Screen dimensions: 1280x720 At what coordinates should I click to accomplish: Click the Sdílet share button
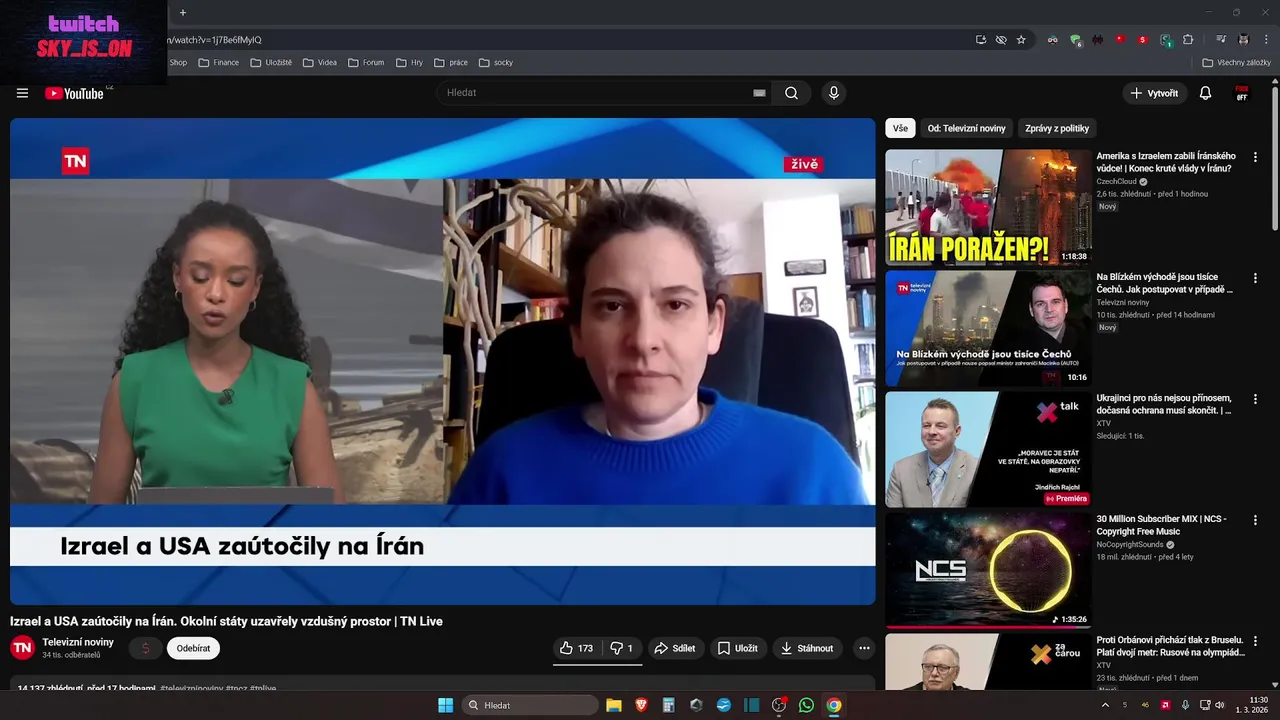[675, 648]
